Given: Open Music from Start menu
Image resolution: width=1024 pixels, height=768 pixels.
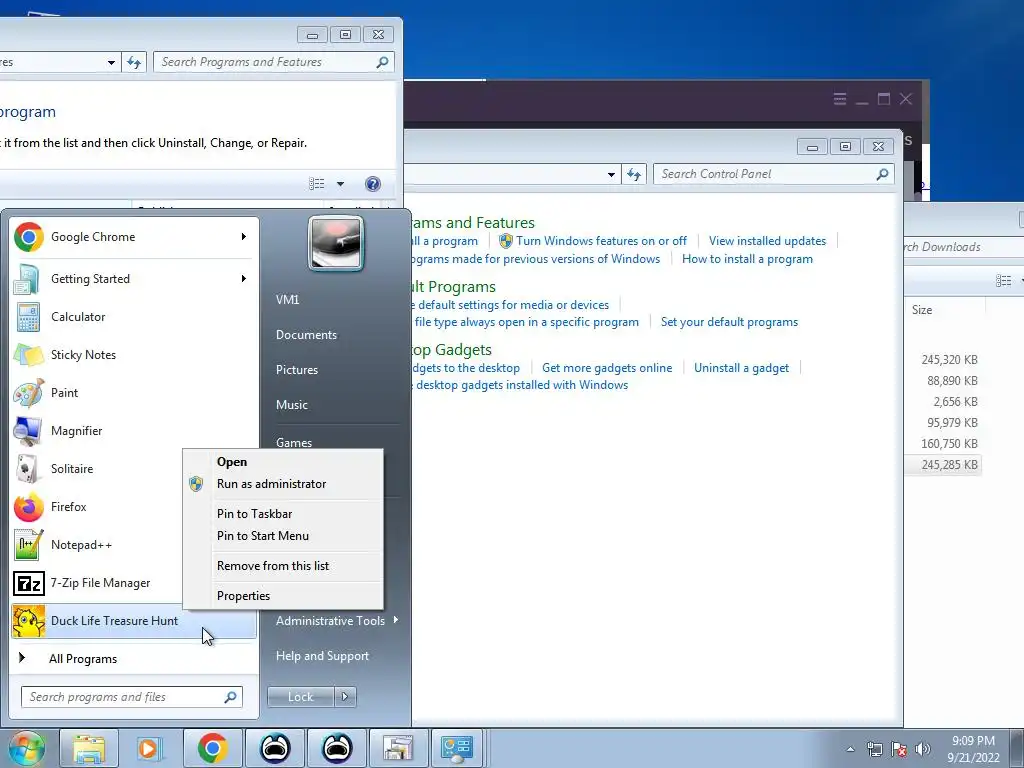Looking at the screenshot, I should [291, 405].
